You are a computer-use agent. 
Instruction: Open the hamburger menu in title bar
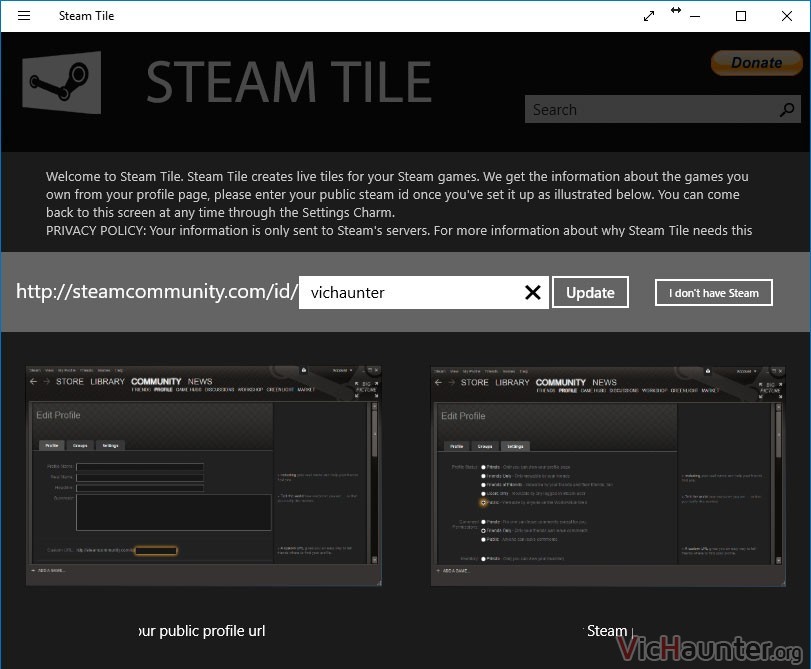(24, 16)
